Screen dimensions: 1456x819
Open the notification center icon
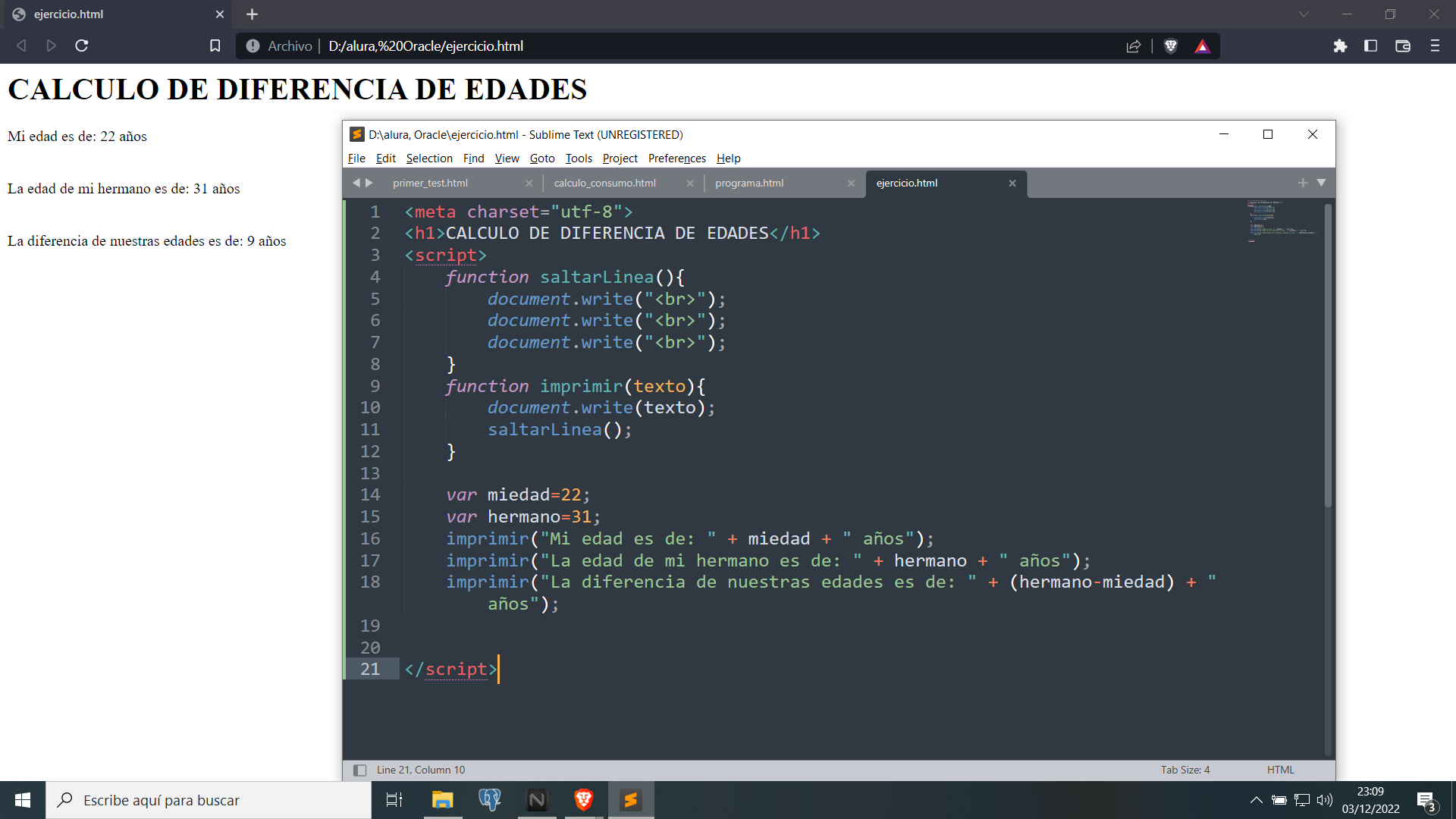coord(1426,801)
